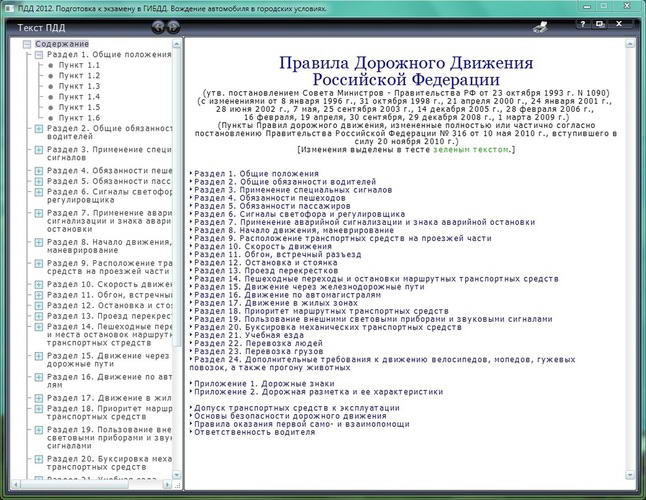Screen dimensions: 646x500
Task: Open link Раздел 10. Скорость движения
Action: click(x=263, y=246)
